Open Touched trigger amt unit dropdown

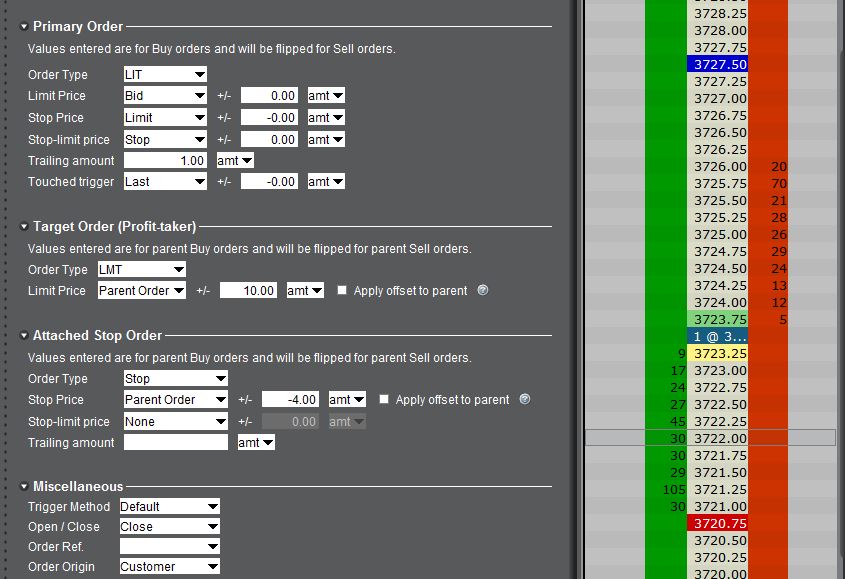coord(326,182)
